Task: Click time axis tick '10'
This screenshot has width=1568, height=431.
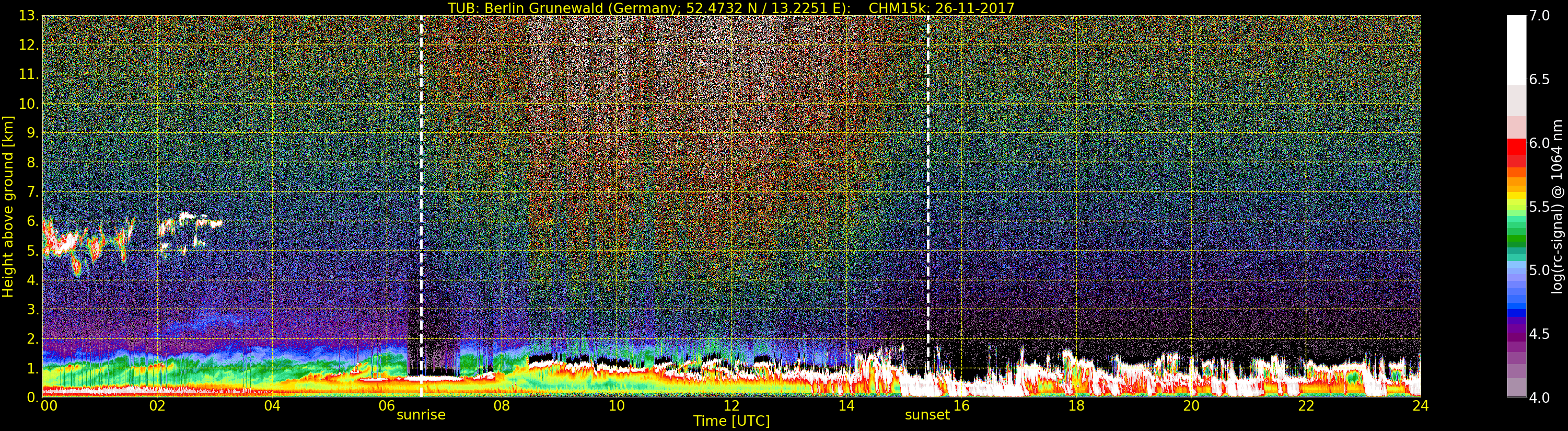Action: coord(617,405)
